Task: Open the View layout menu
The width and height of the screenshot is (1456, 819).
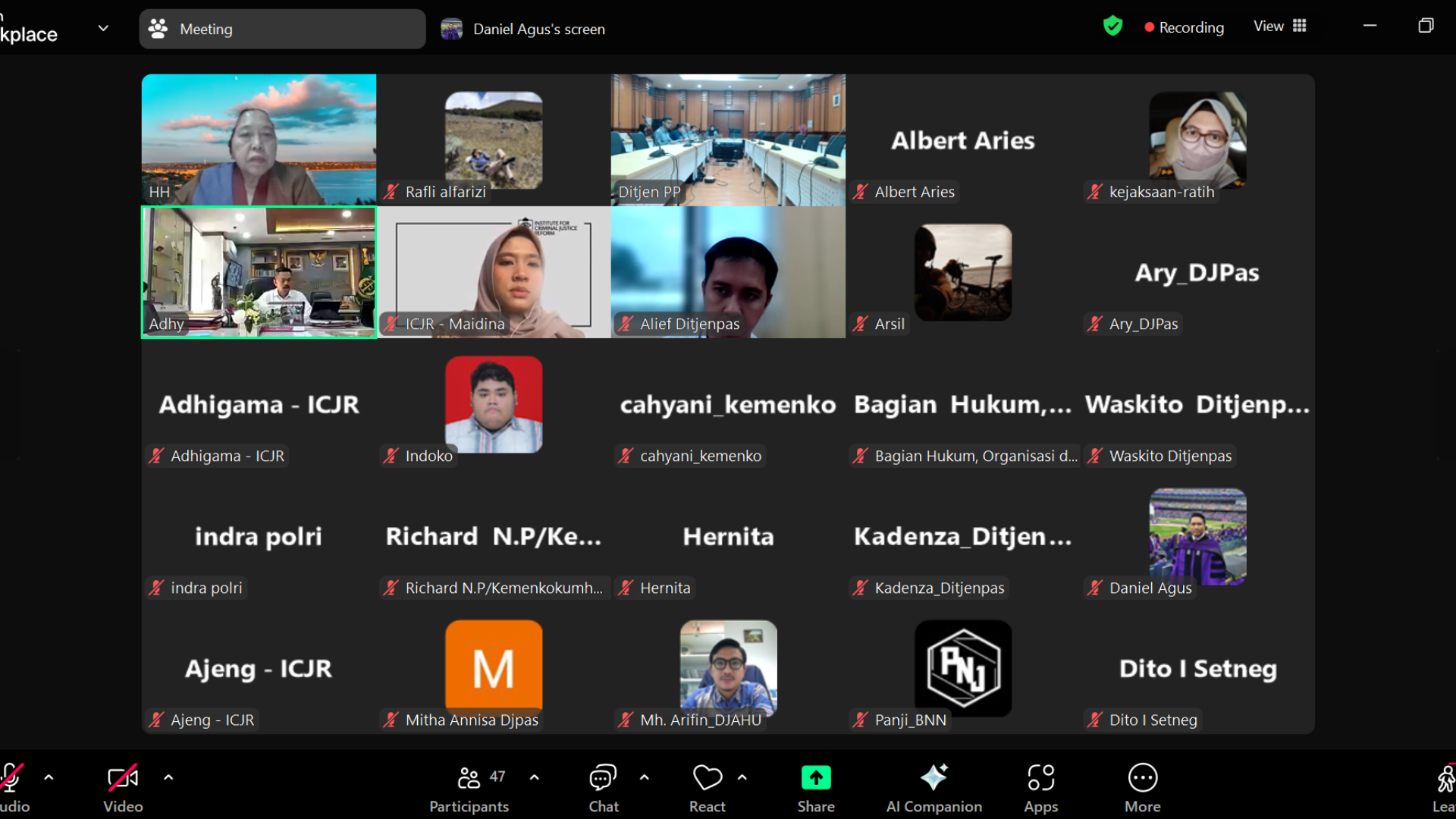Action: [1280, 27]
